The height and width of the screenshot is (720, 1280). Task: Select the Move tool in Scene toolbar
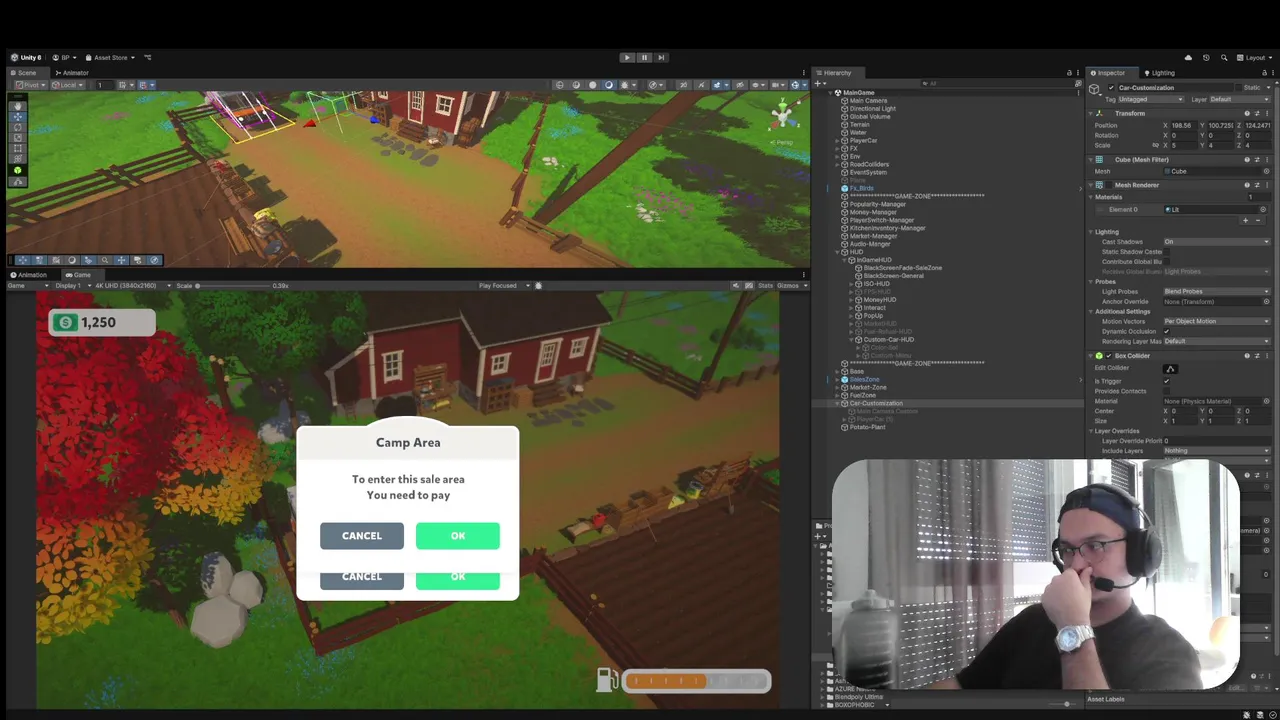tap(17, 117)
